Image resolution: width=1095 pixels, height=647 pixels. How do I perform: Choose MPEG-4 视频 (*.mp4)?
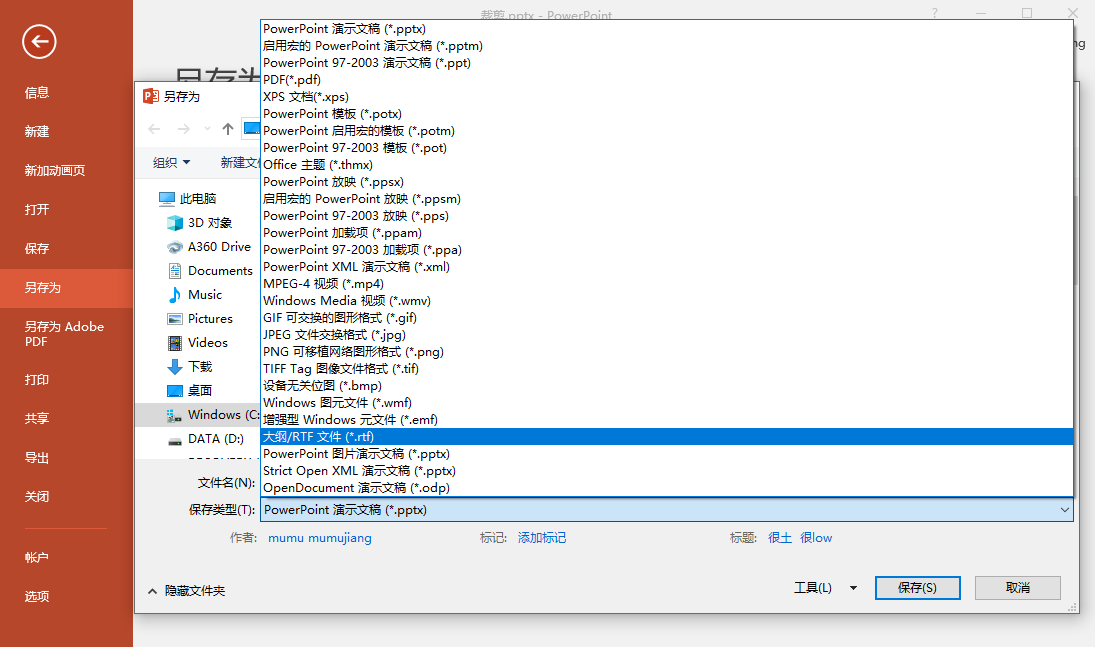coord(666,284)
